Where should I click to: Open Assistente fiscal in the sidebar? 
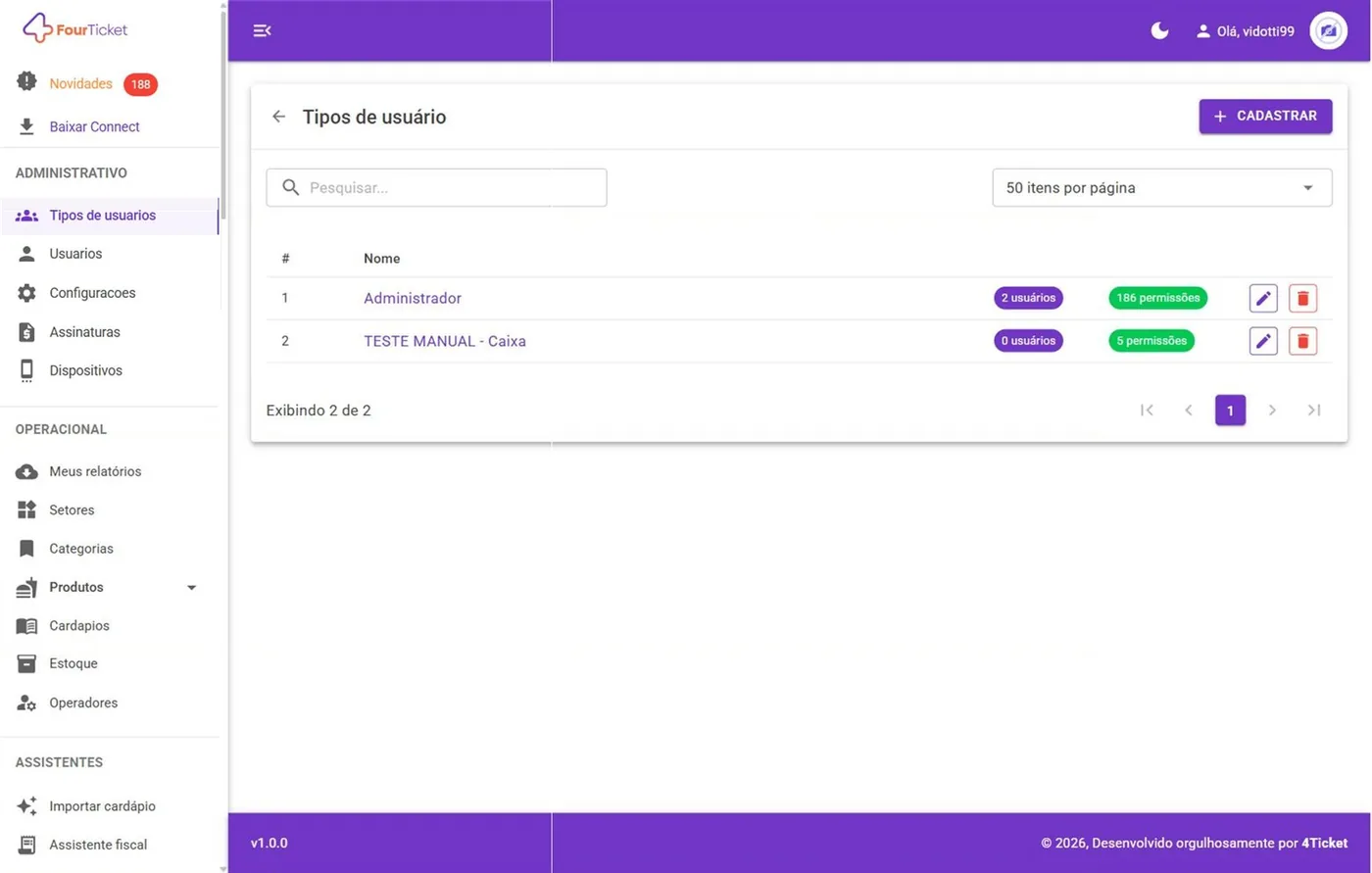coord(98,845)
